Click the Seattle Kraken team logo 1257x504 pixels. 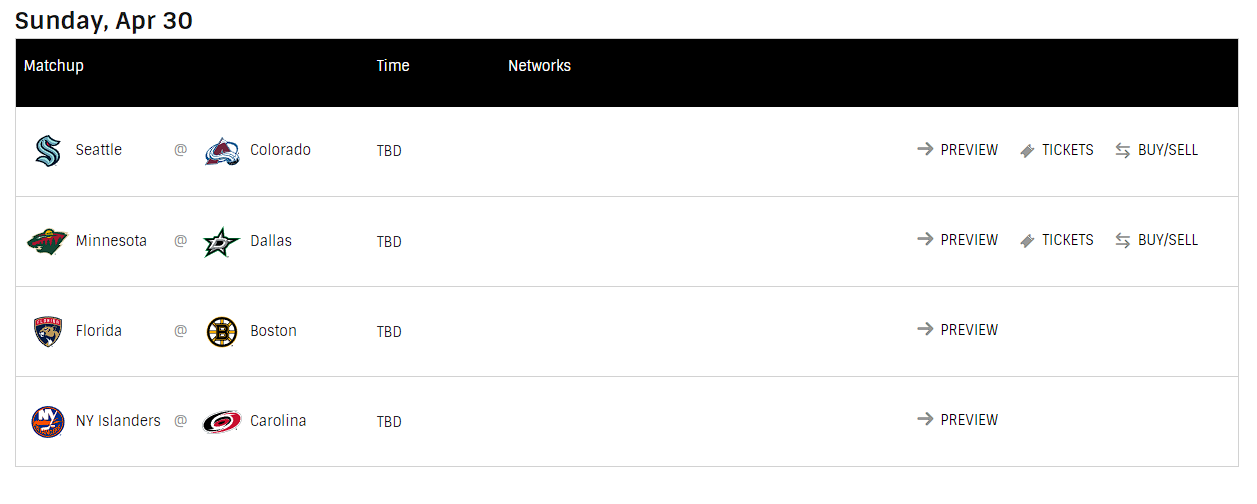pyautogui.click(x=47, y=151)
